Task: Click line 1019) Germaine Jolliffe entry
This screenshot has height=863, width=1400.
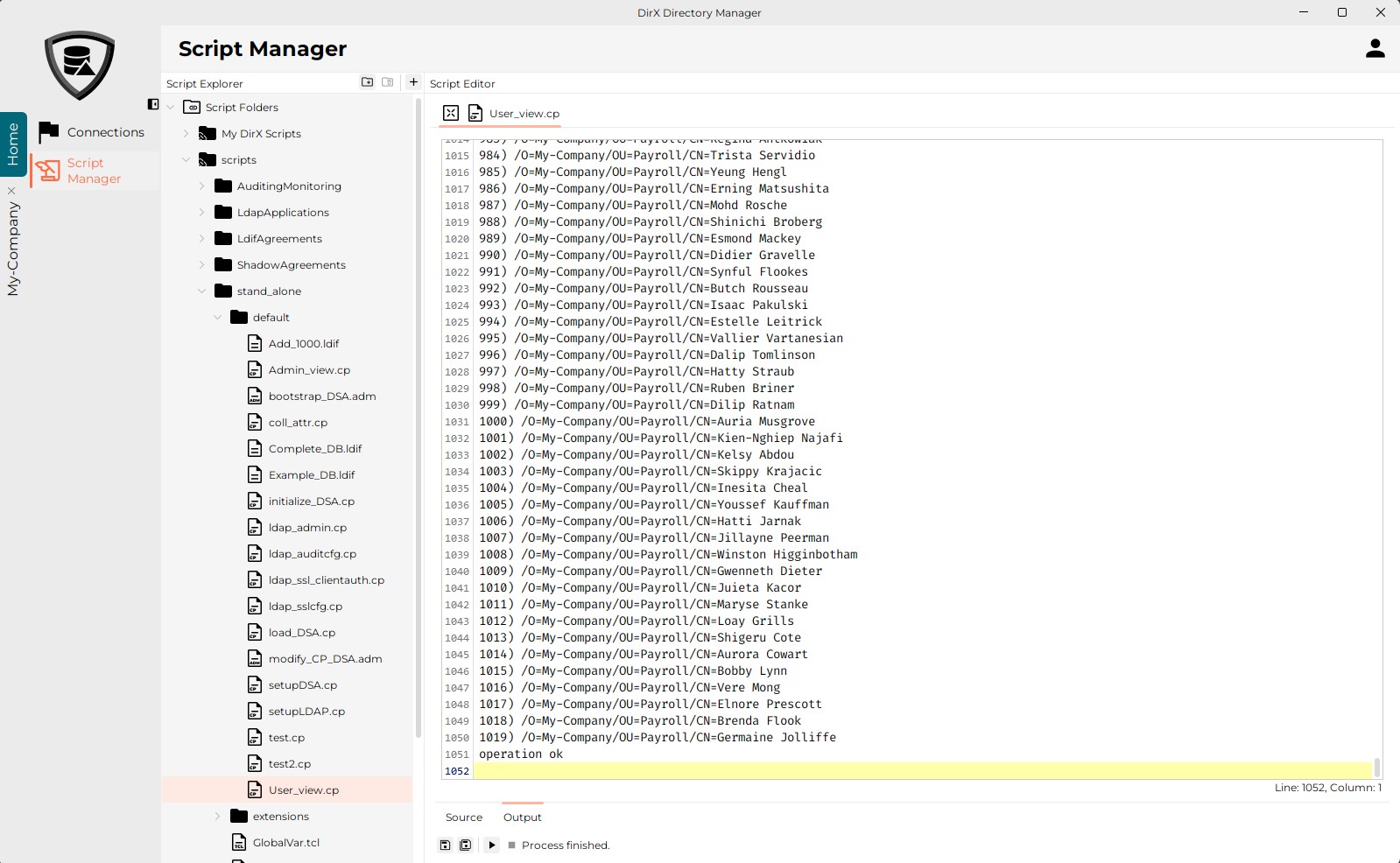Action: point(658,738)
